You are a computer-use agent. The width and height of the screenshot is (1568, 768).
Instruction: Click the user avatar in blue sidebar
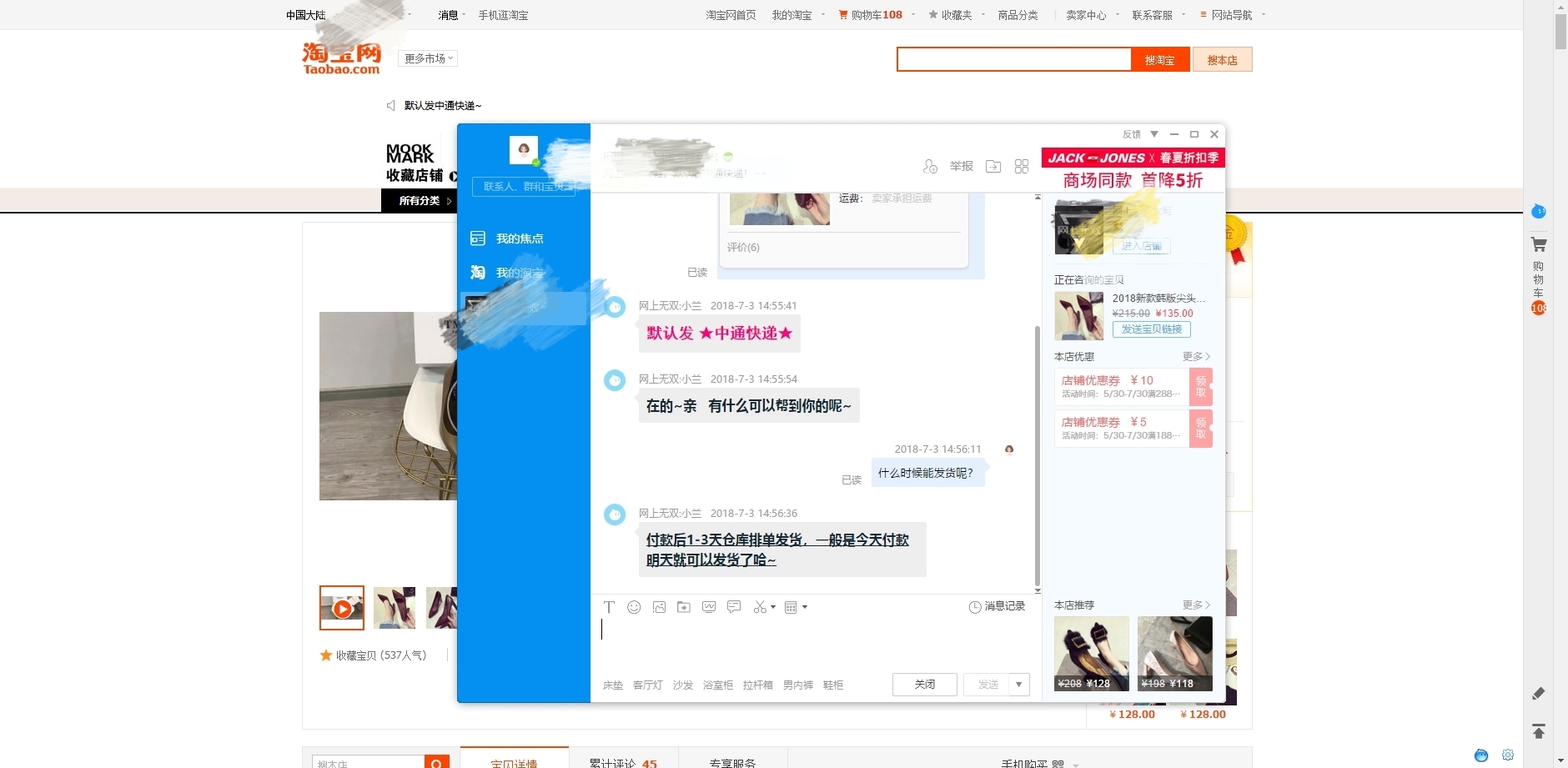pos(524,150)
